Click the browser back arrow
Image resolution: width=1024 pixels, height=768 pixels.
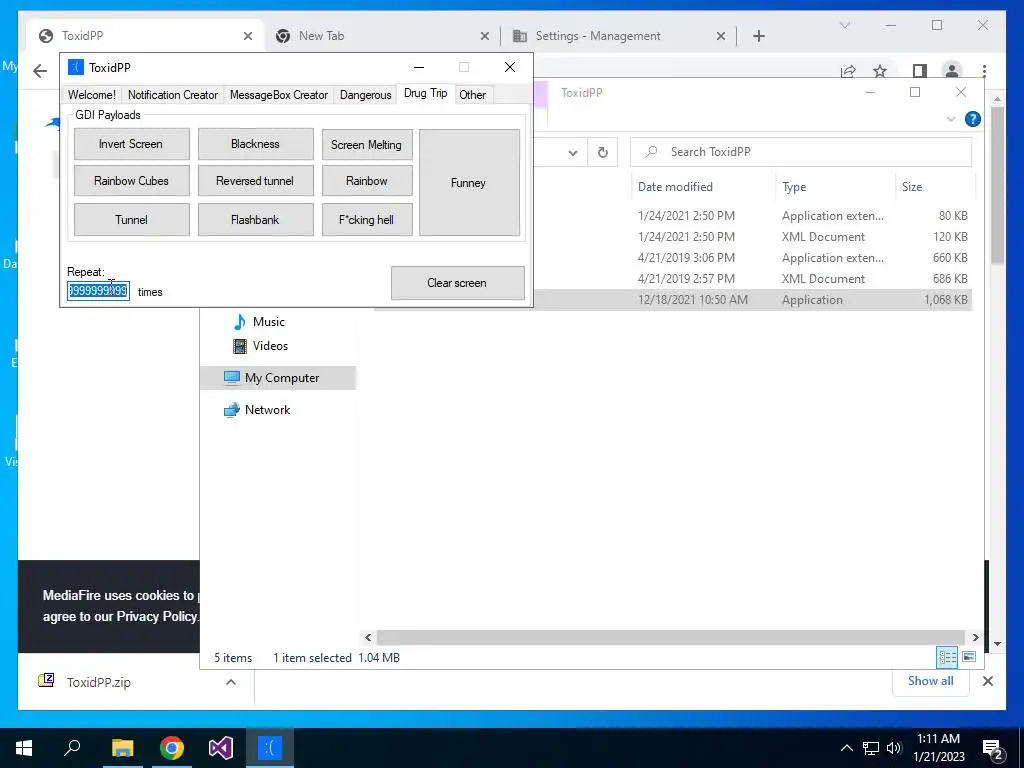pos(40,71)
